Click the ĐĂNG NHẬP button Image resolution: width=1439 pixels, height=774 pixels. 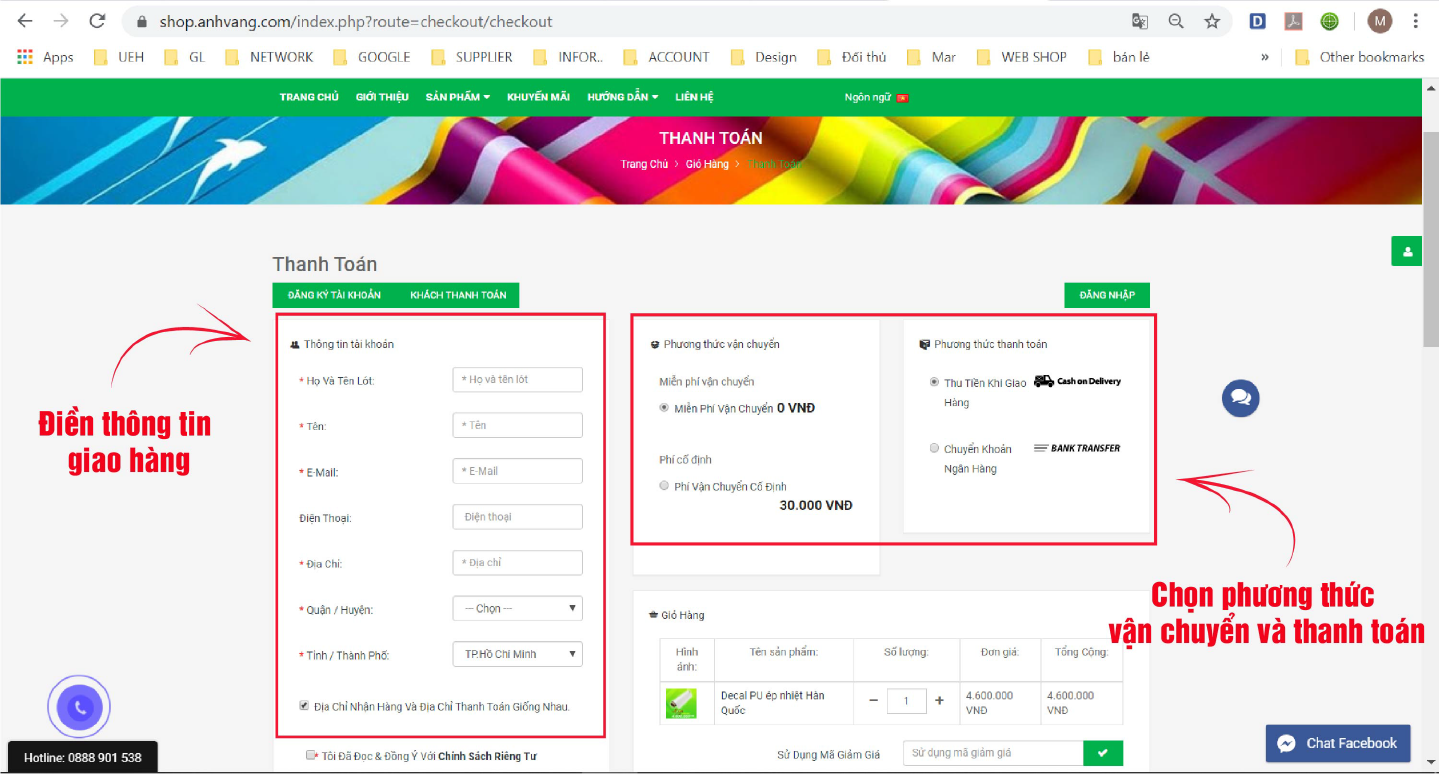tap(1106, 295)
